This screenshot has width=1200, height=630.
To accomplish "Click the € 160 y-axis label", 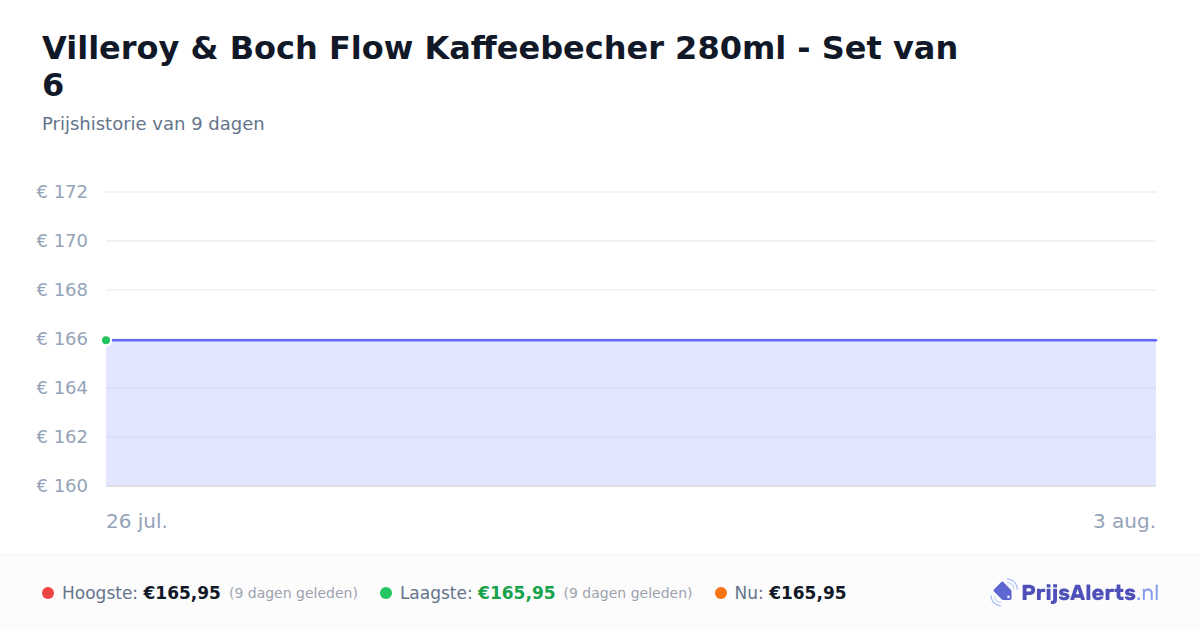I will [x=62, y=486].
